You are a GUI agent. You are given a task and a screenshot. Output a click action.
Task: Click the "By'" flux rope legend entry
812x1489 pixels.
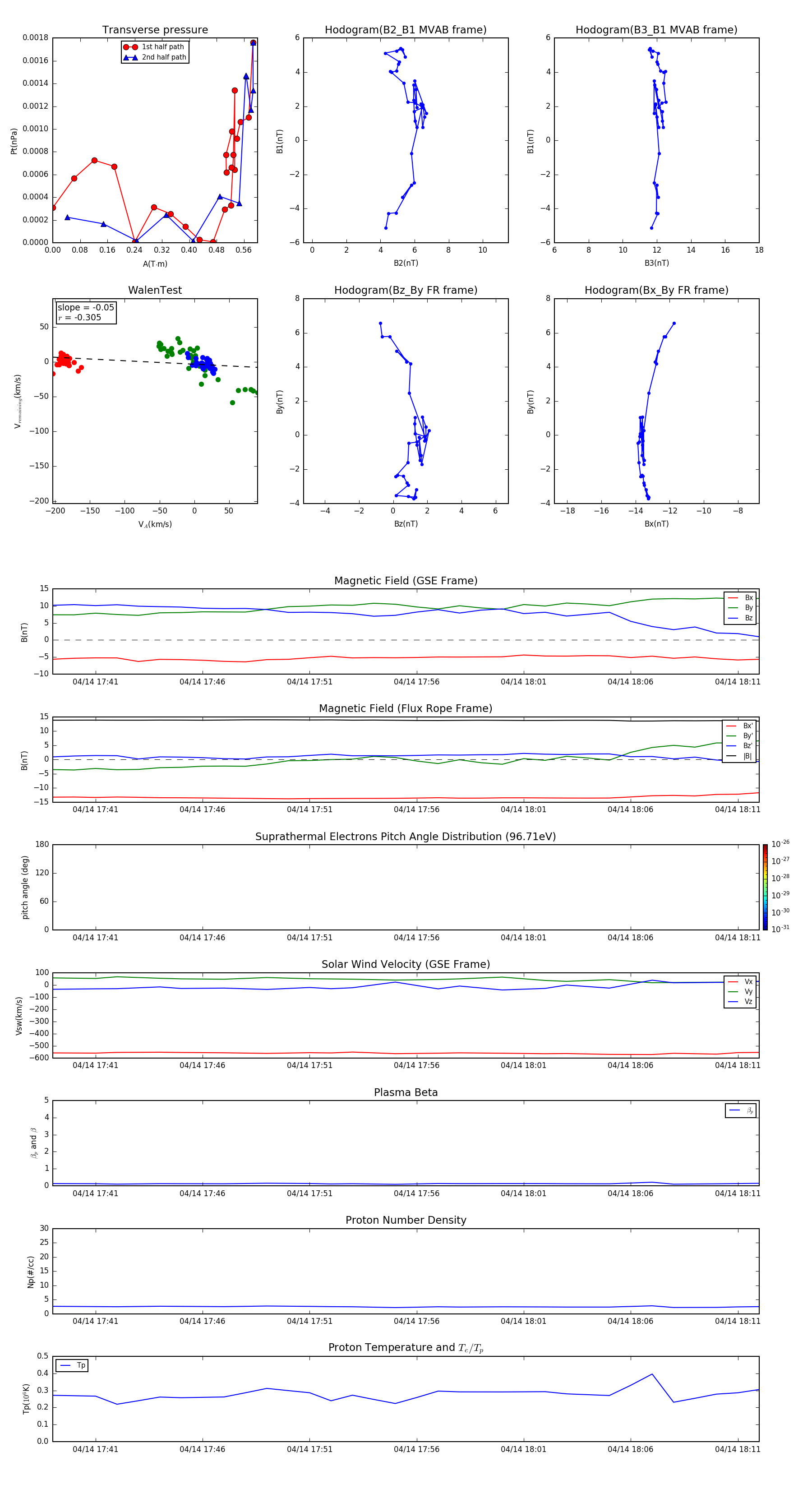739,736
